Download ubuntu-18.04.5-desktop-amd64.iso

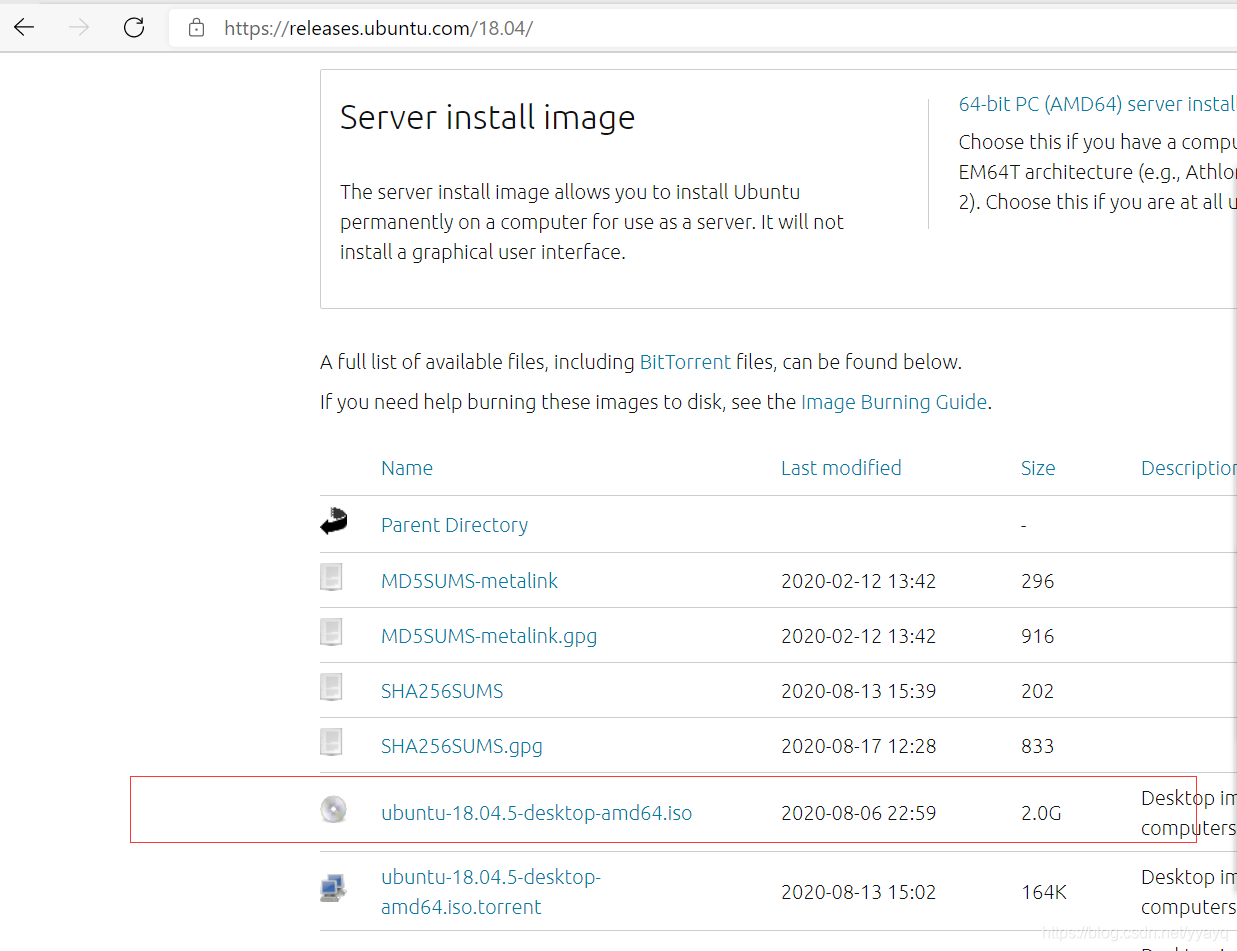pos(536,813)
